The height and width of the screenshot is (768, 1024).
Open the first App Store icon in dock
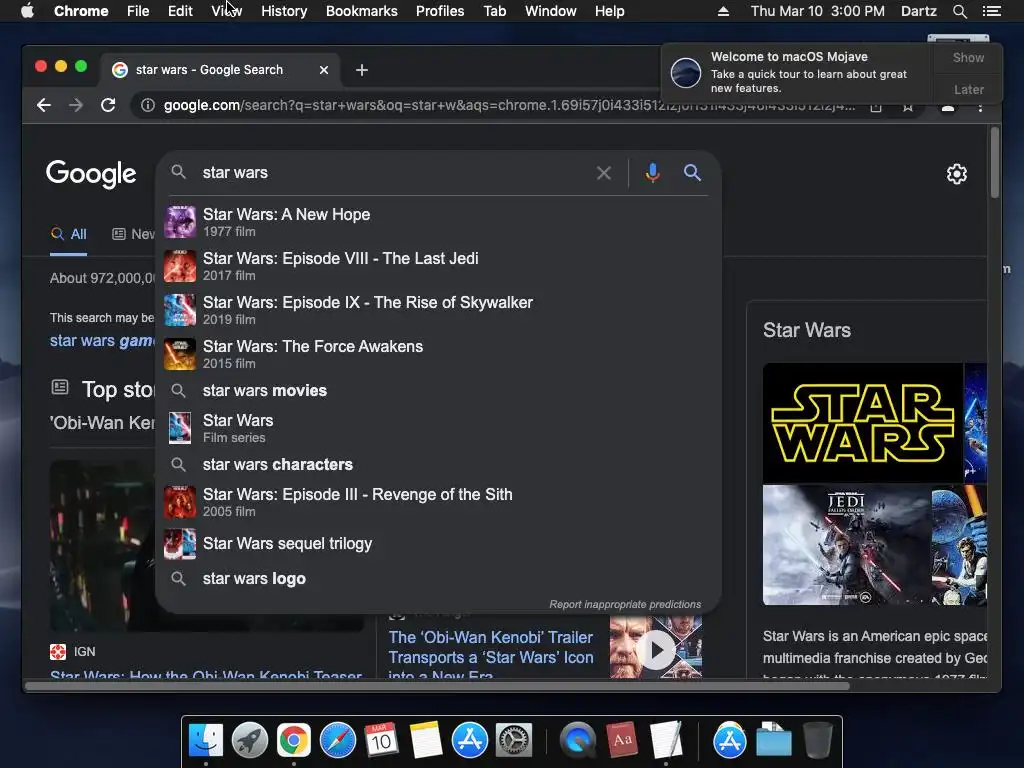click(470, 741)
